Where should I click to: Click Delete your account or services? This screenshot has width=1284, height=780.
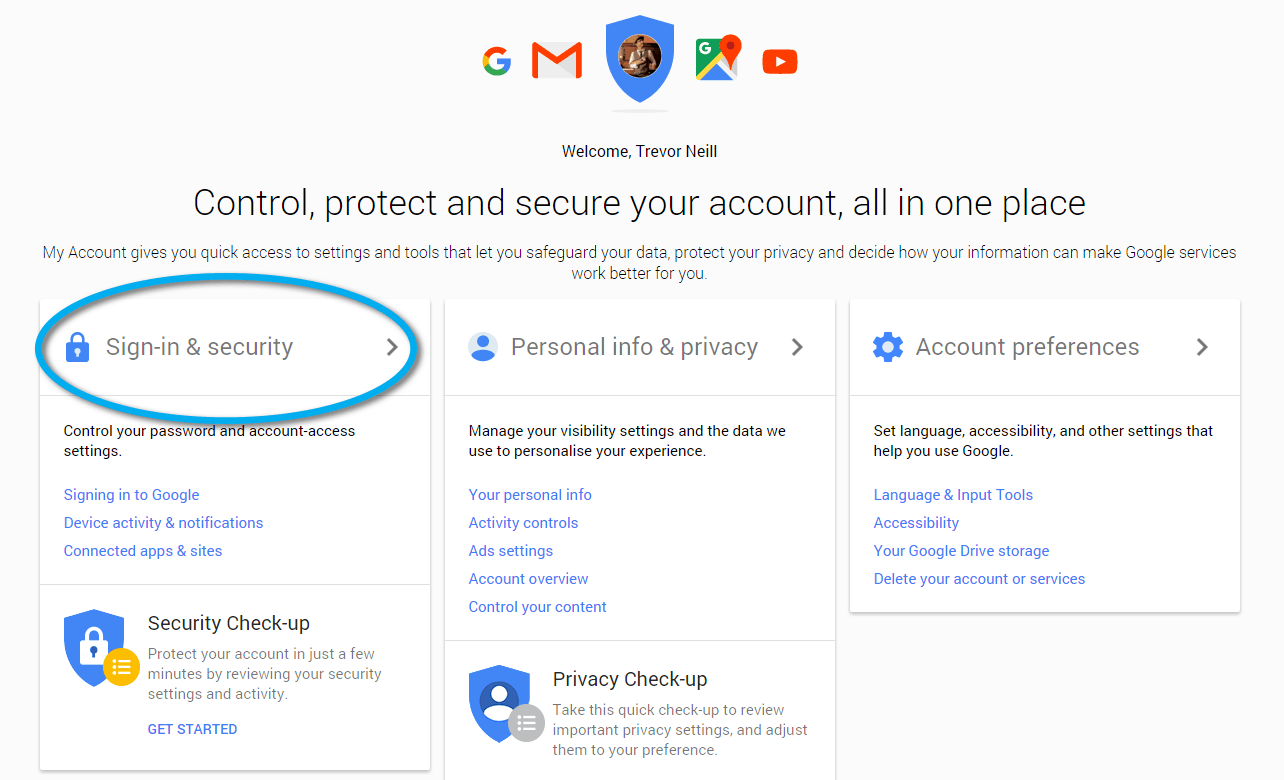(979, 579)
